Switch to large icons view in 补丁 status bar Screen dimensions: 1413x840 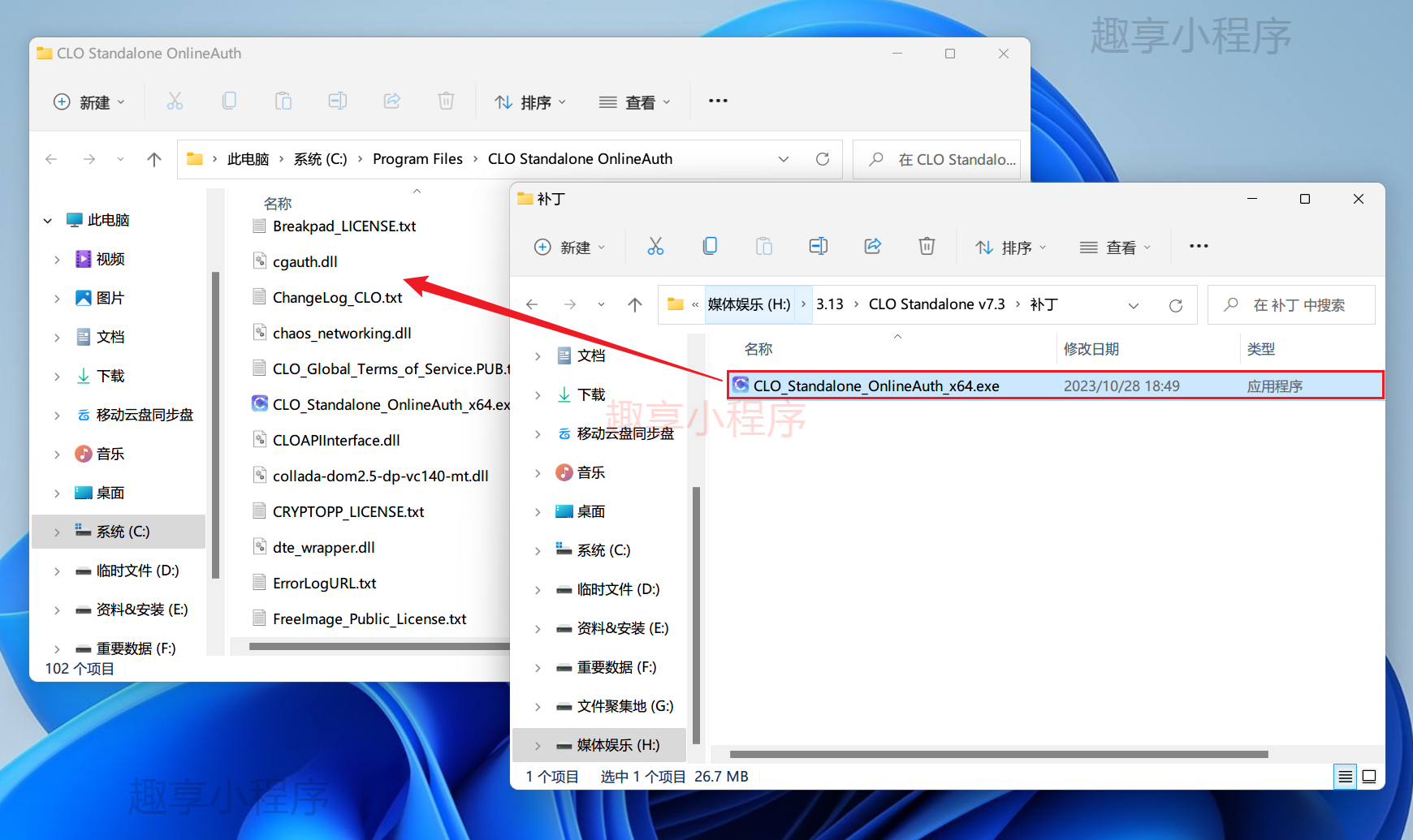(x=1369, y=777)
